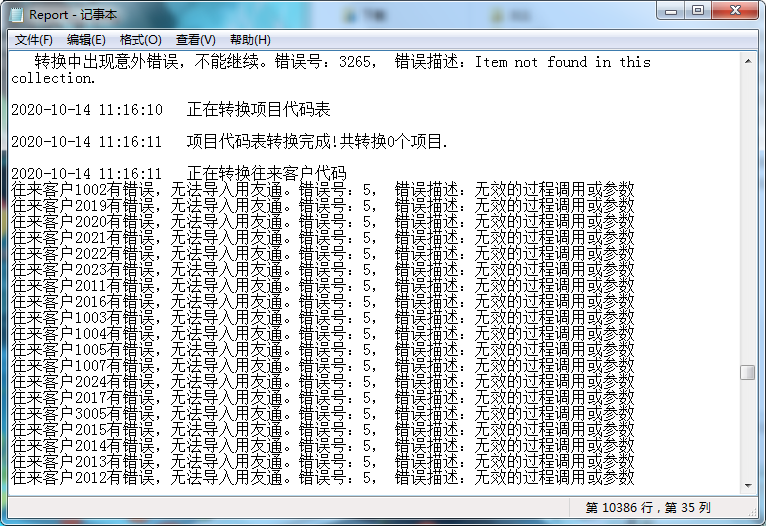Click the error line for 往来客户1007
This screenshot has width=766, height=526.
point(322,366)
